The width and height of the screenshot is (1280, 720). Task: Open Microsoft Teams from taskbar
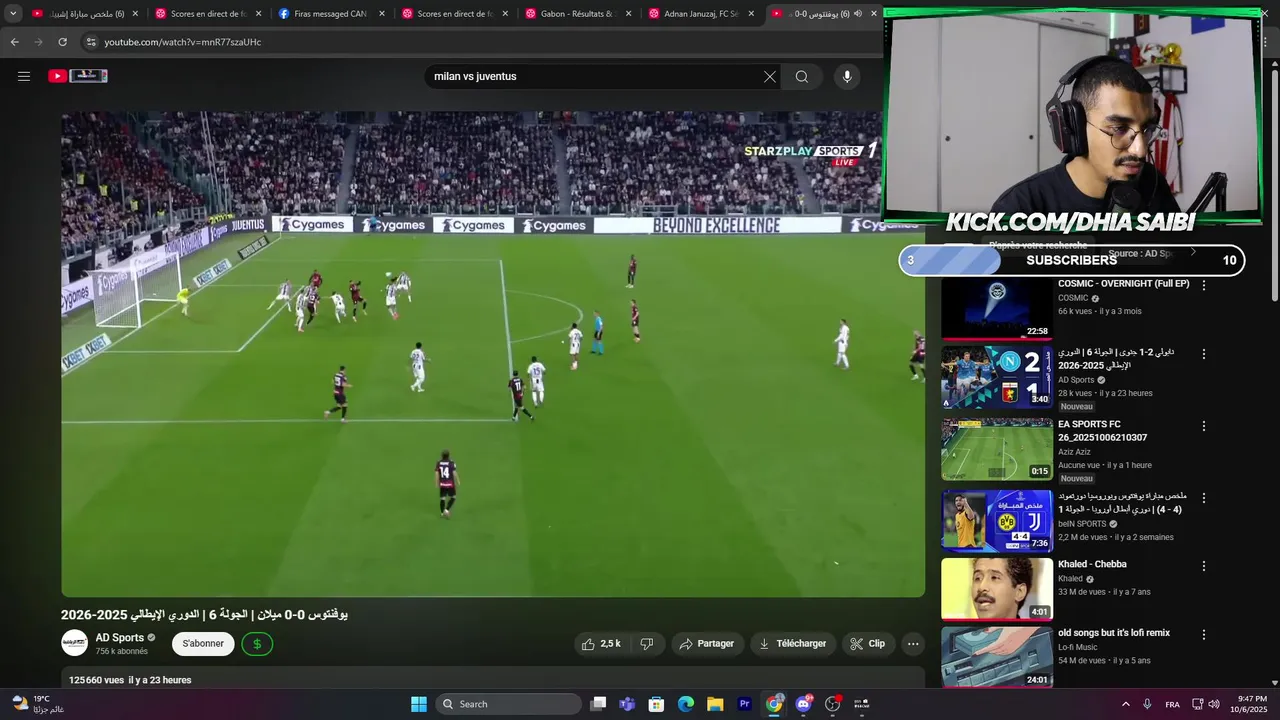627,704
